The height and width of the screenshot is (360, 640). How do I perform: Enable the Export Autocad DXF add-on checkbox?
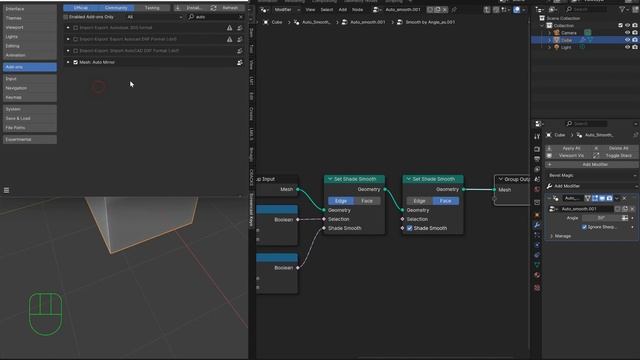coord(76,39)
